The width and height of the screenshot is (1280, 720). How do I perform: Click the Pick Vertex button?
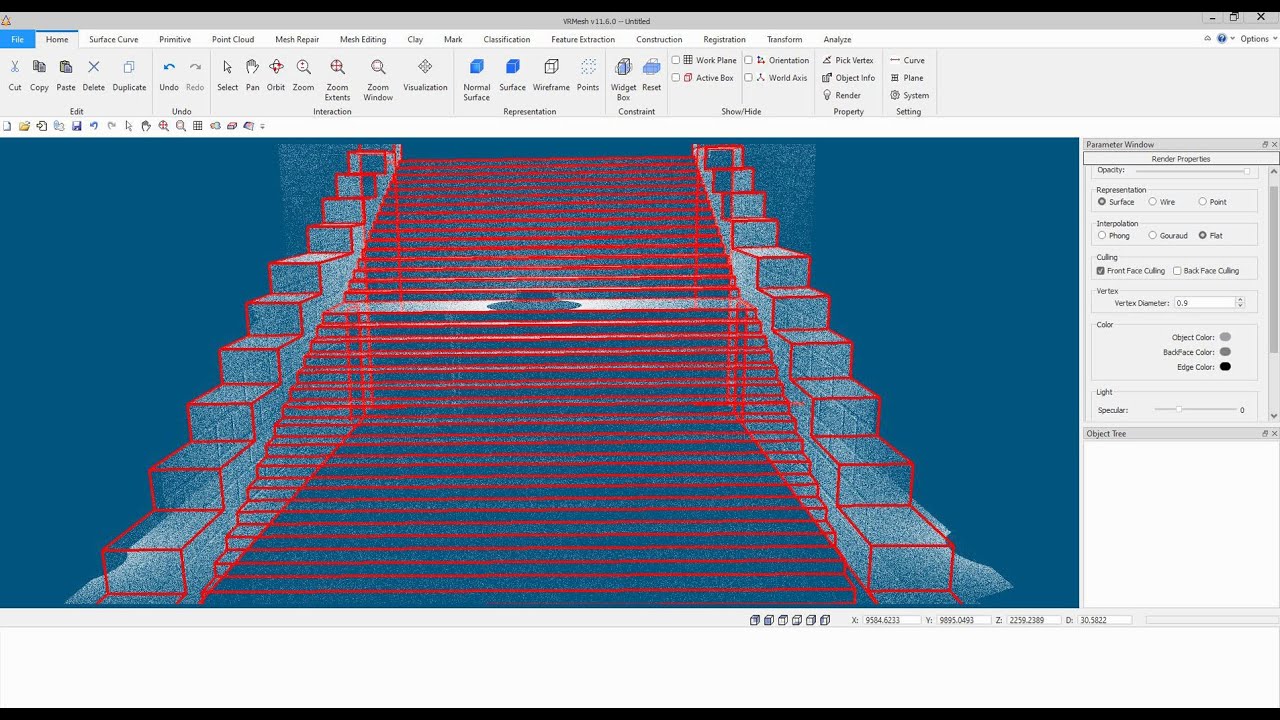pos(847,60)
